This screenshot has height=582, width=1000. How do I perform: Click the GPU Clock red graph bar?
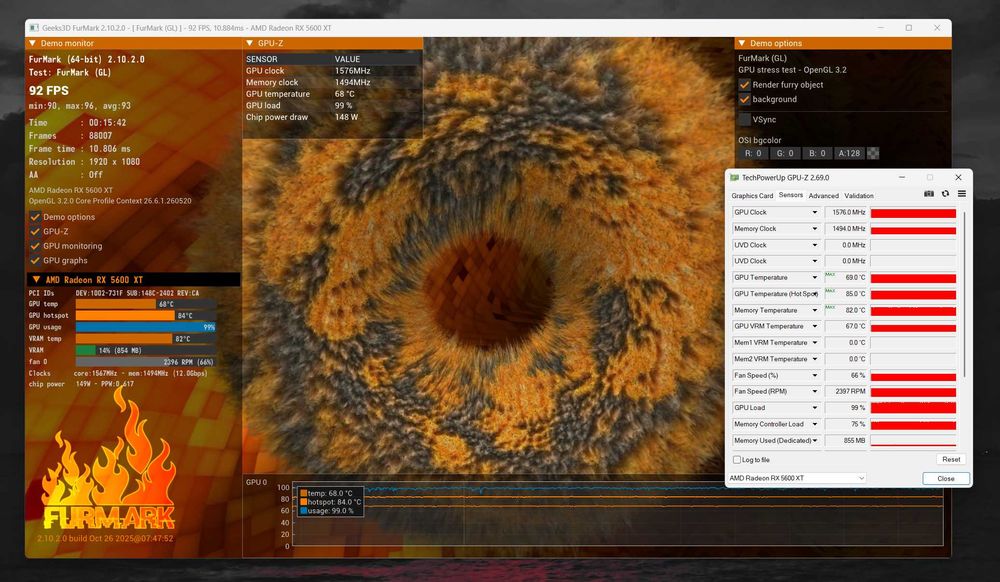pos(913,213)
